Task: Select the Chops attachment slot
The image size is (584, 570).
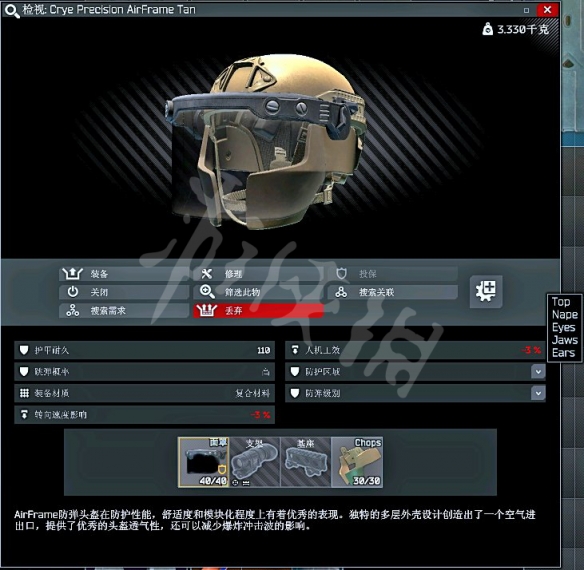Action: [x=357, y=462]
